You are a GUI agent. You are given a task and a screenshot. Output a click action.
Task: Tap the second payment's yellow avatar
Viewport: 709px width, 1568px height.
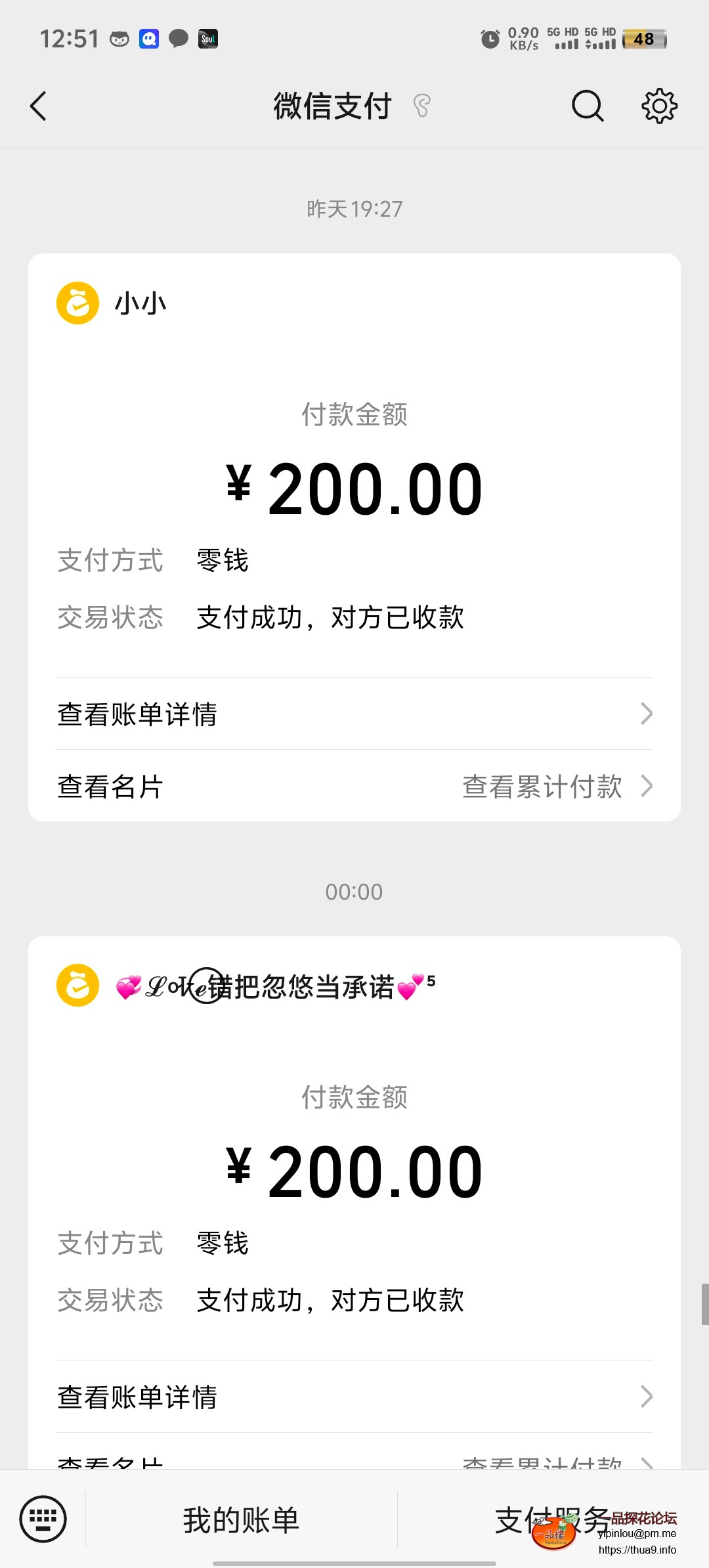pyautogui.click(x=77, y=985)
